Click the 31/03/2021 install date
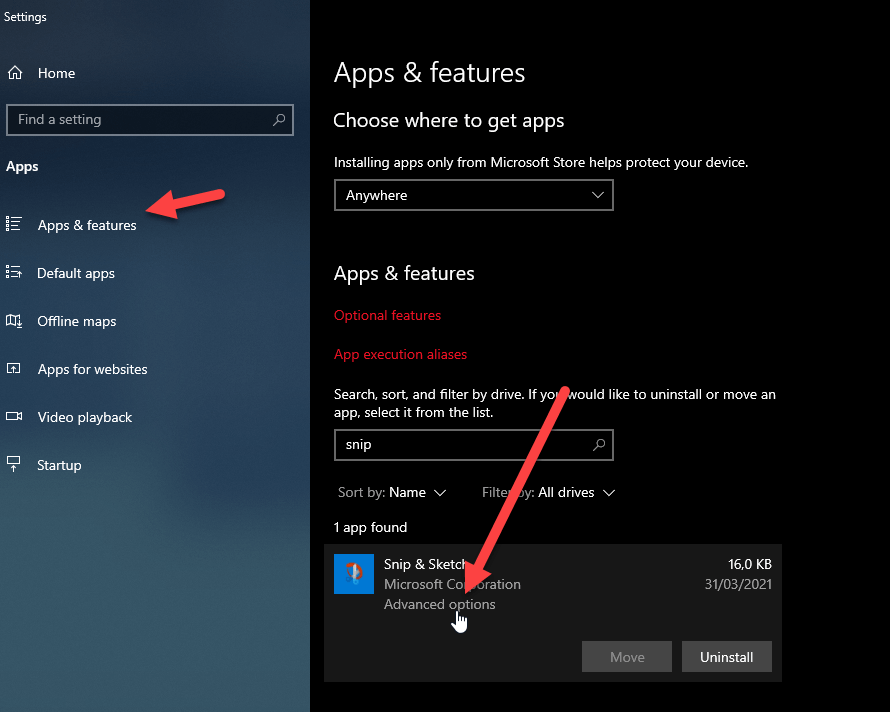890x712 pixels. pos(738,584)
